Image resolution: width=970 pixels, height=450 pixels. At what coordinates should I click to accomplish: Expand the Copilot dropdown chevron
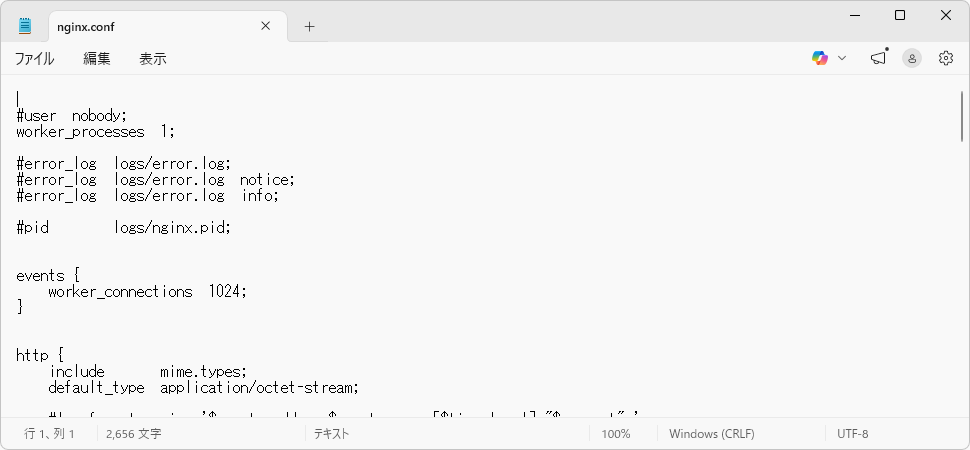pyautogui.click(x=842, y=58)
